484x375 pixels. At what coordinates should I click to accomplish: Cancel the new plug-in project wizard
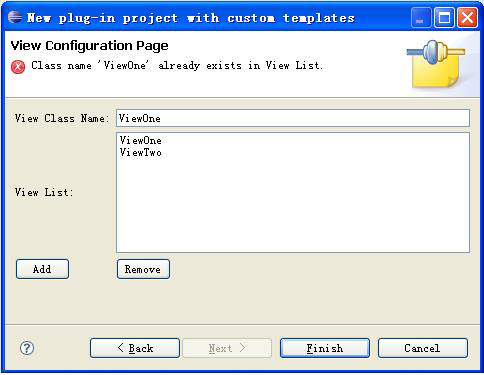coord(423,348)
